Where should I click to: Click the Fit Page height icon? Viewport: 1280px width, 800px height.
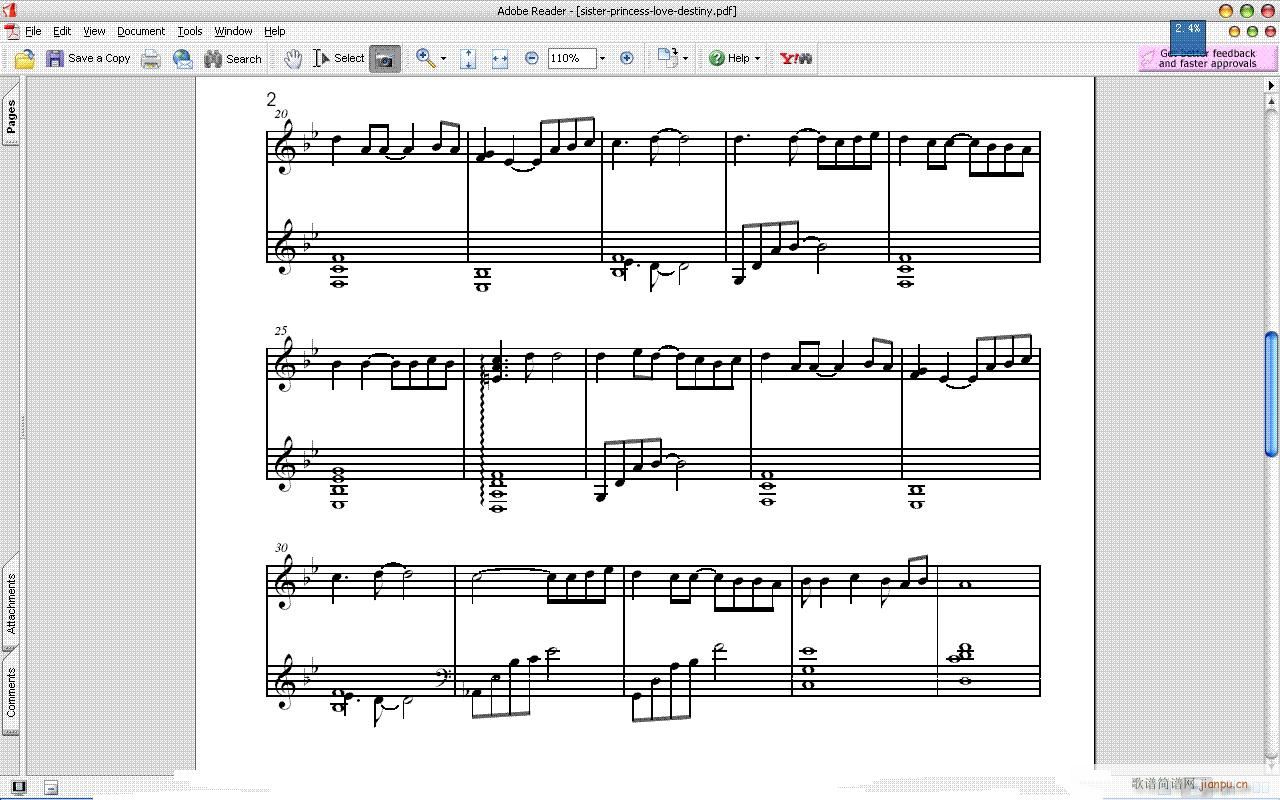click(468, 59)
